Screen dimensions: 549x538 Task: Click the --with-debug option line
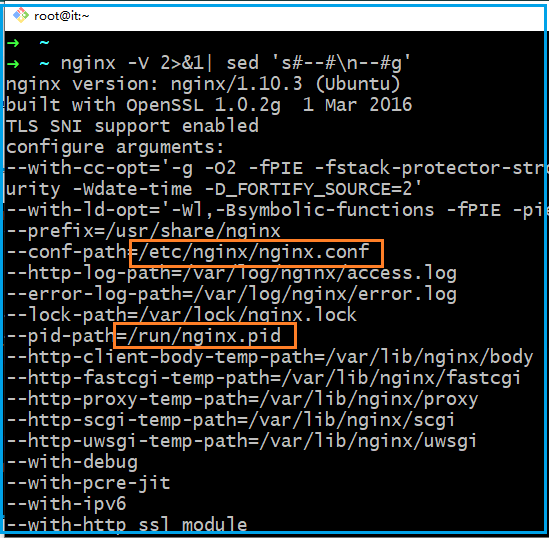pyautogui.click(x=72, y=462)
